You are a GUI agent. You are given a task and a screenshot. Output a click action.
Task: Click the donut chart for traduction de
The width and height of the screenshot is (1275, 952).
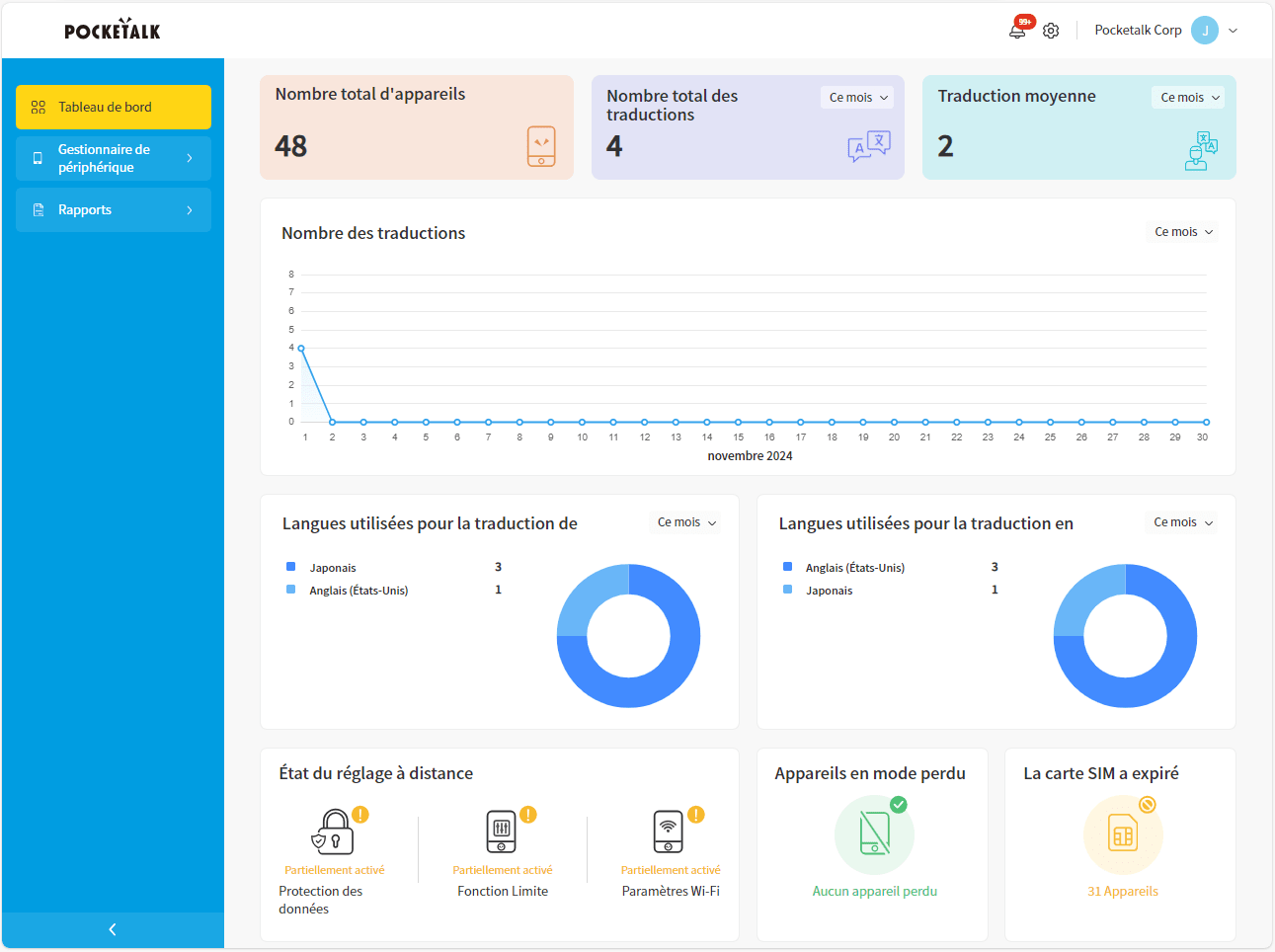click(x=628, y=636)
